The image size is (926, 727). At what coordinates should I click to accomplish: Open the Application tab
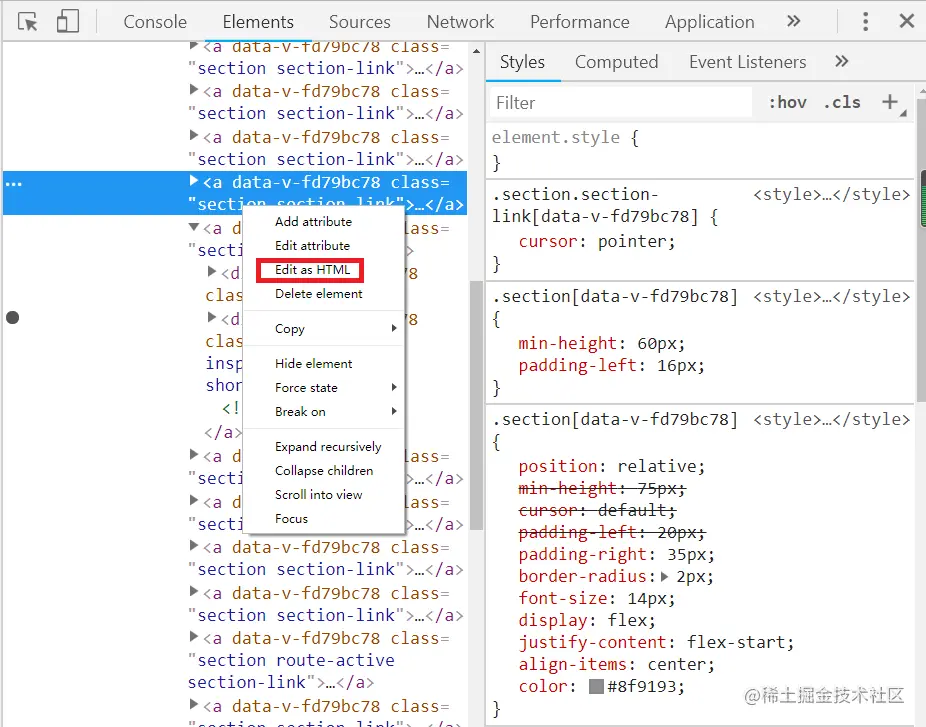[x=709, y=22]
